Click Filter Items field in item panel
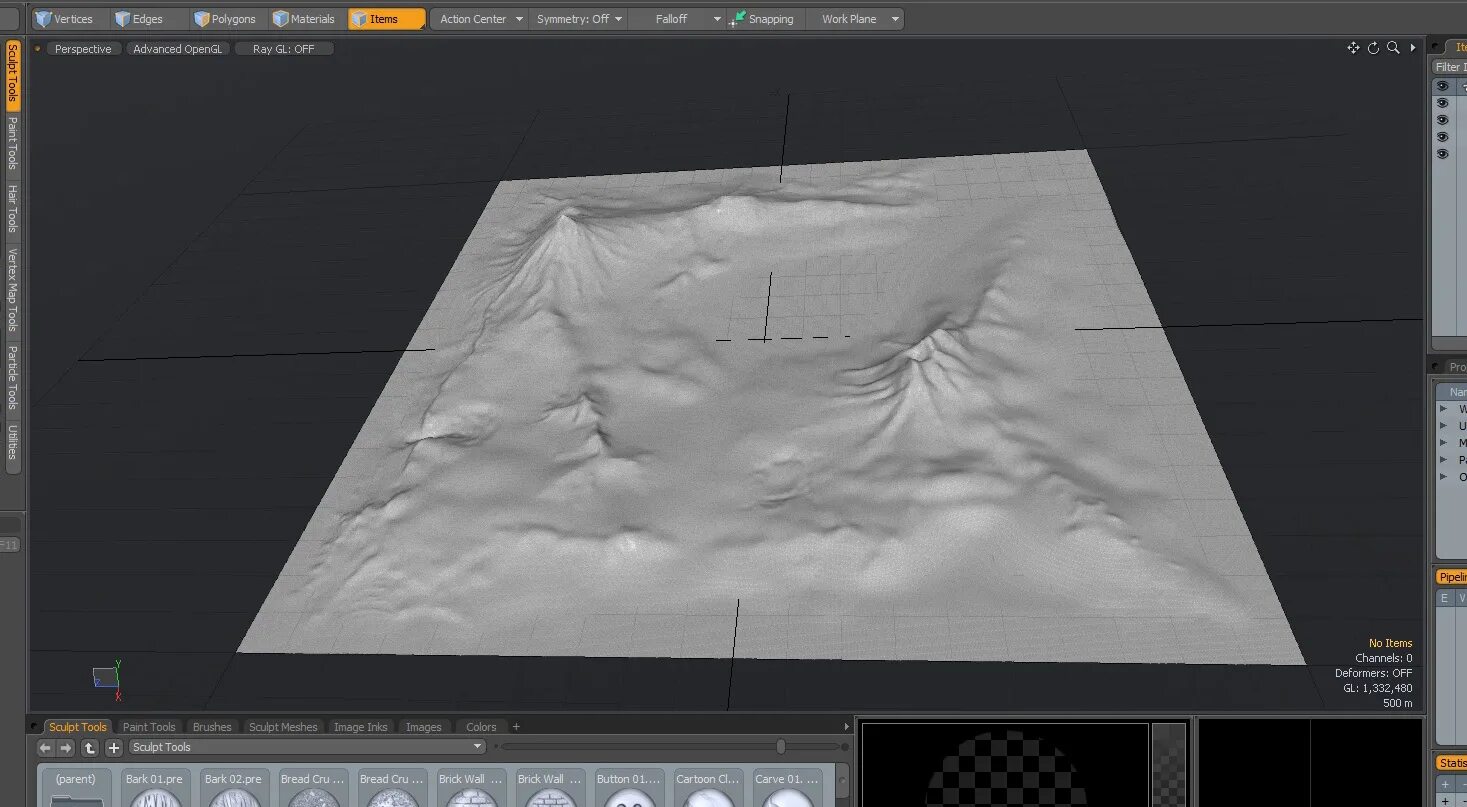 pyautogui.click(x=1449, y=67)
